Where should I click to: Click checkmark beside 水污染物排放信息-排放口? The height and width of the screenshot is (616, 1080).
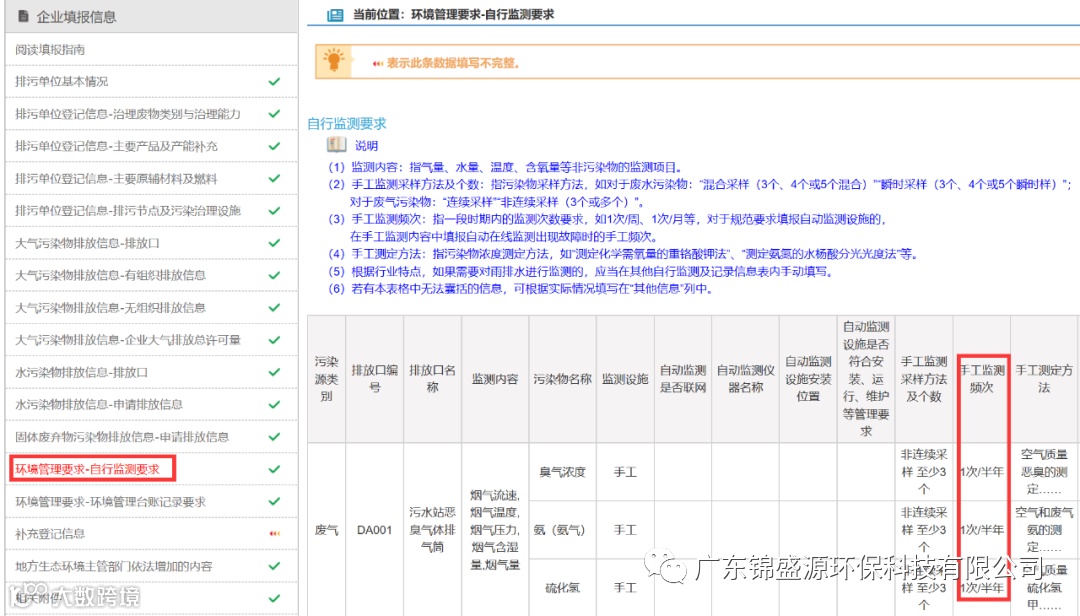point(274,372)
